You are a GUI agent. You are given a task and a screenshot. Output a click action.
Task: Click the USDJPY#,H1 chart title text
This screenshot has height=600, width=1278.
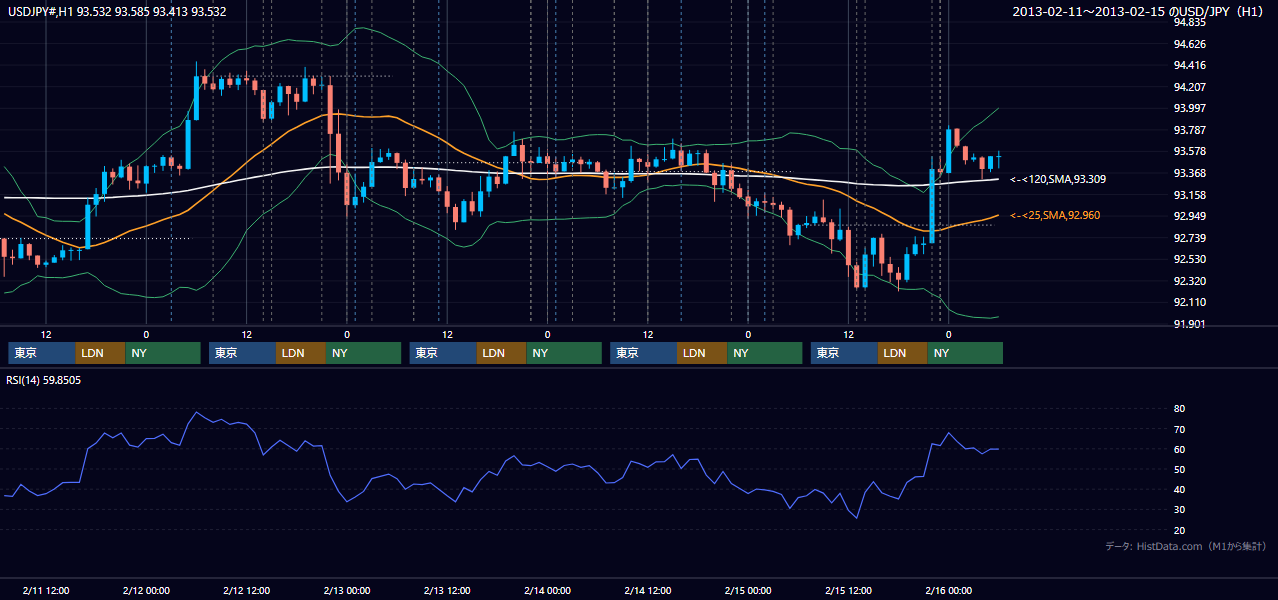pyautogui.click(x=117, y=12)
